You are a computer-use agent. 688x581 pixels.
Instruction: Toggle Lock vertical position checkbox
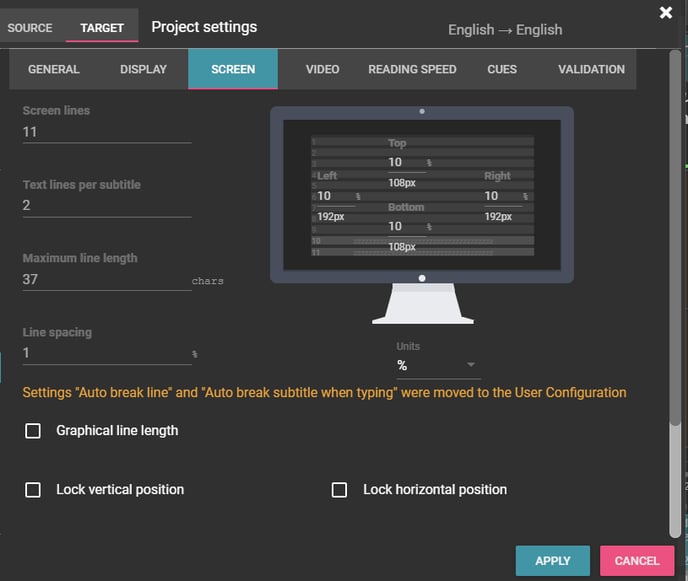click(x=33, y=490)
